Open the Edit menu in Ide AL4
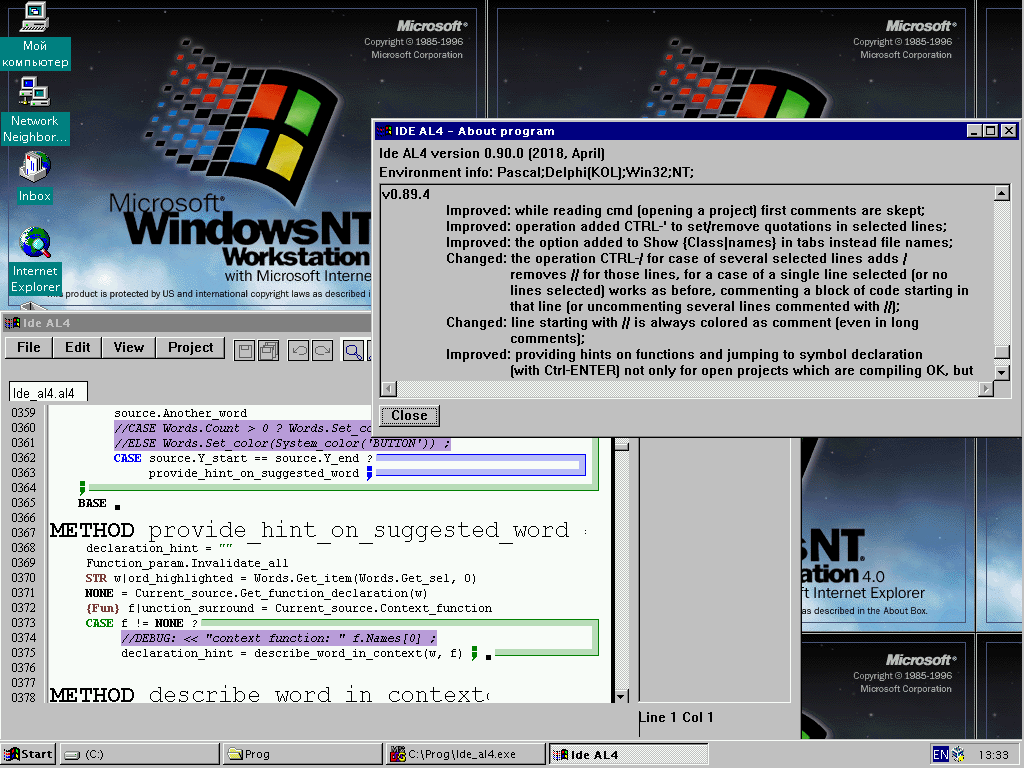The height and width of the screenshot is (768, 1024). 77,347
